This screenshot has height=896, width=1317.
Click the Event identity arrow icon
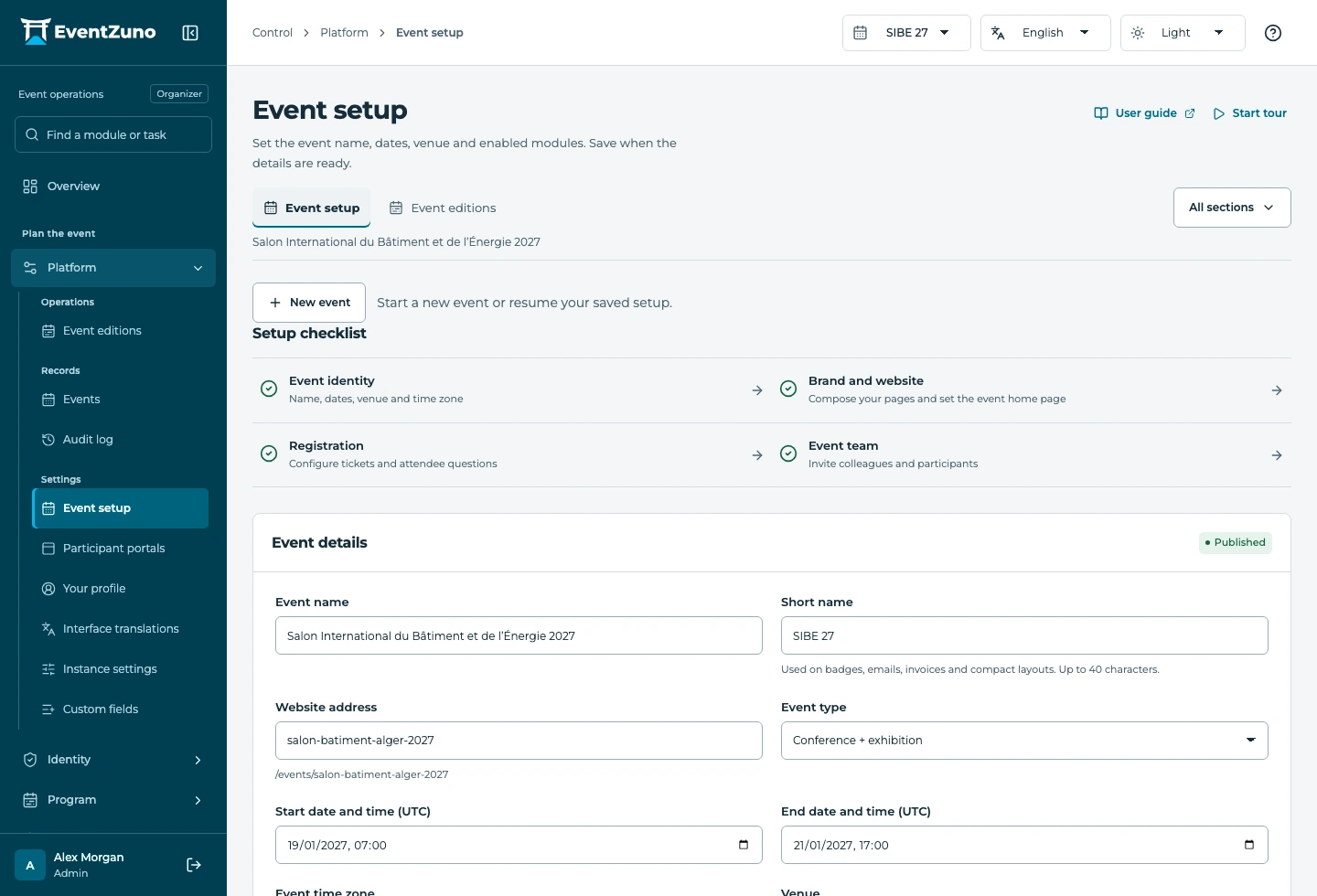click(x=757, y=390)
